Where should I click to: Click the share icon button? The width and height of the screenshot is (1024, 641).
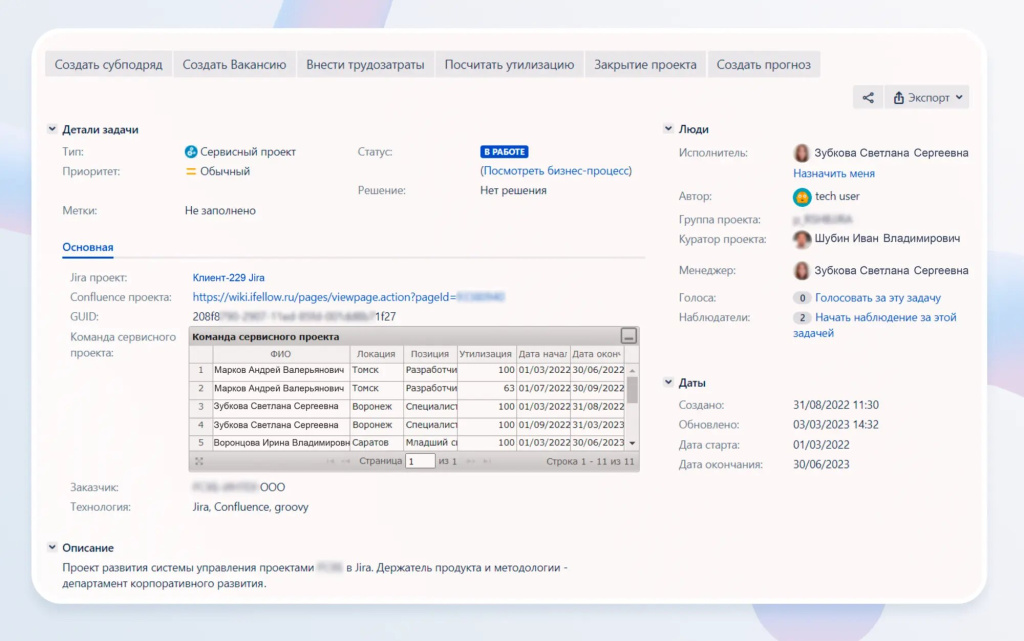click(867, 97)
